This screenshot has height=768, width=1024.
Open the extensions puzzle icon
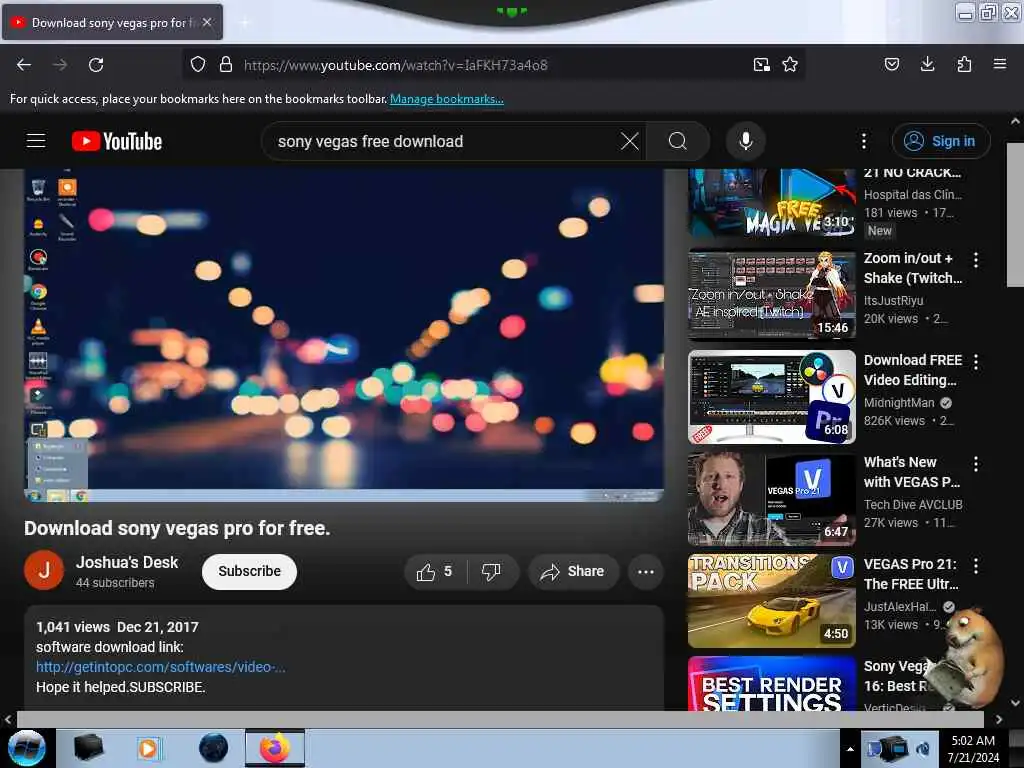964,64
